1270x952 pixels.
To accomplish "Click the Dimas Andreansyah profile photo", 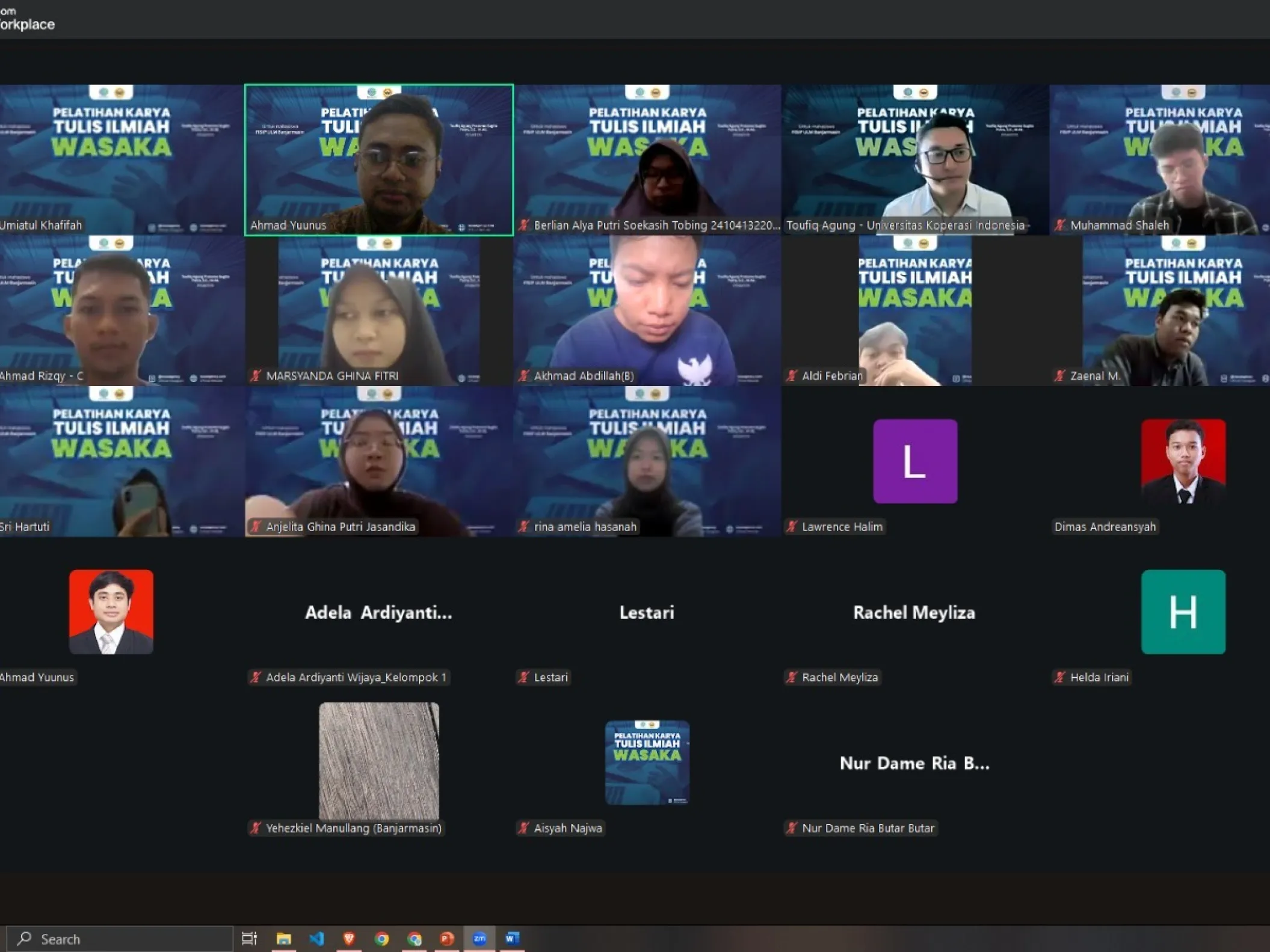I will [x=1183, y=461].
